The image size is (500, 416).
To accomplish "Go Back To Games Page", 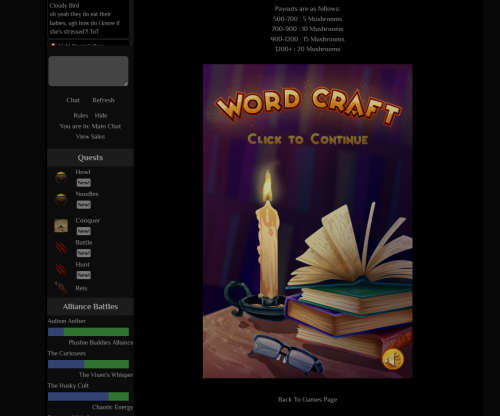I will coord(308,399).
